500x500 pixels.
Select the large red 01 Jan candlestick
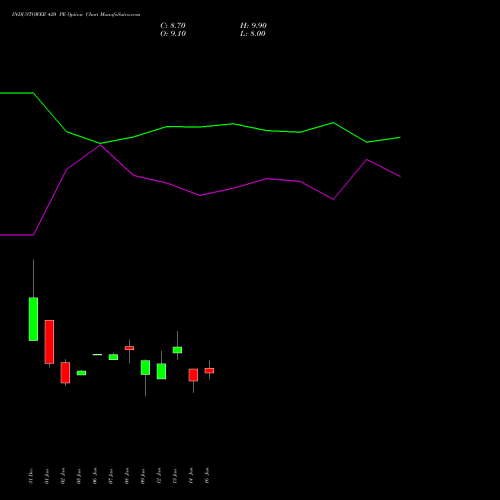tap(49, 342)
